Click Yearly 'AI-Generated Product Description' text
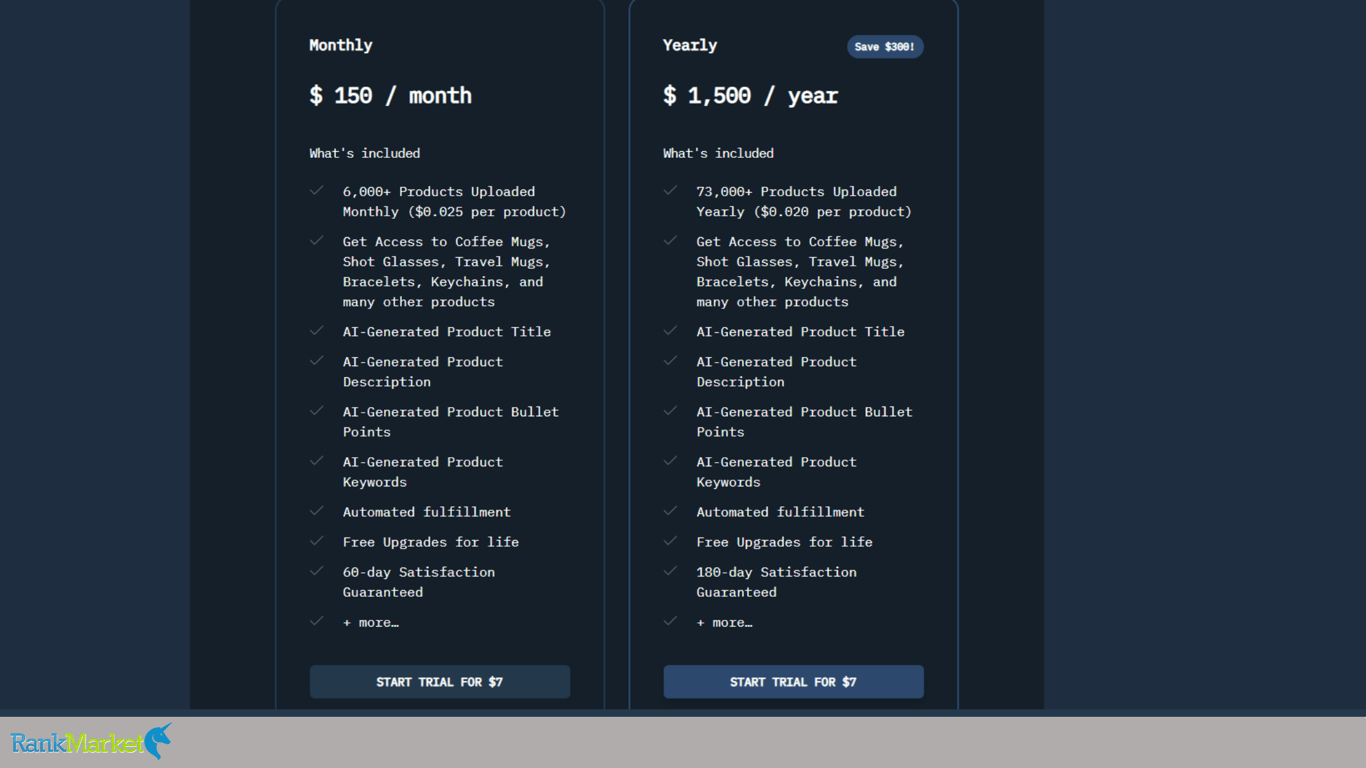Screen dimensions: 1366x768 [777, 372]
